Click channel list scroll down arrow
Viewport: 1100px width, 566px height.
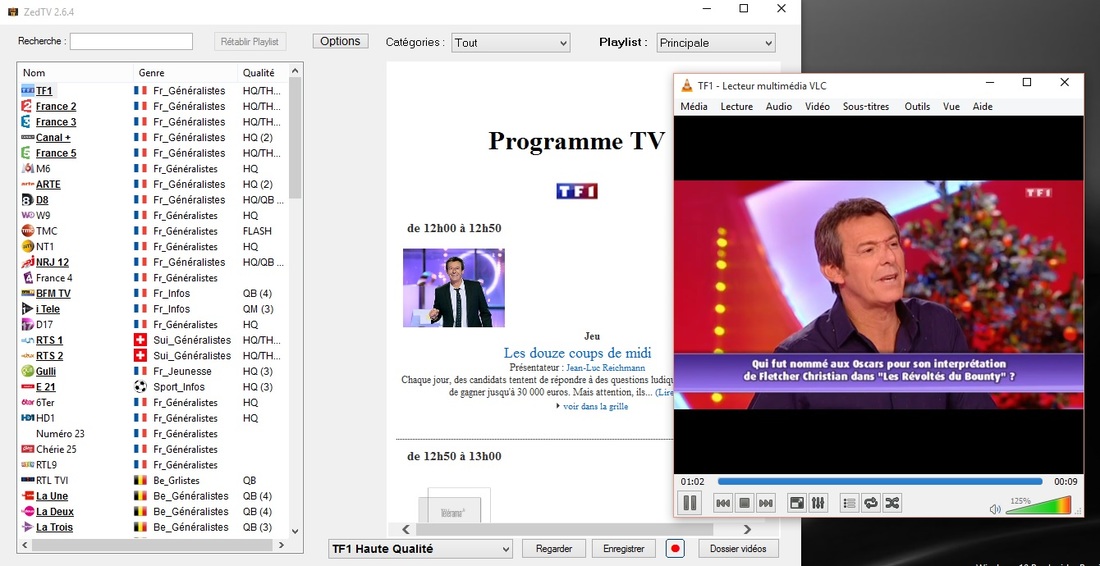[295, 532]
